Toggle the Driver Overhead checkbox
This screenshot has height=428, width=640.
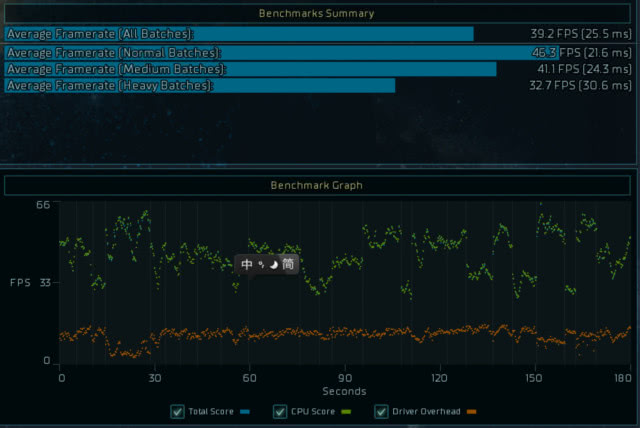coord(381,411)
